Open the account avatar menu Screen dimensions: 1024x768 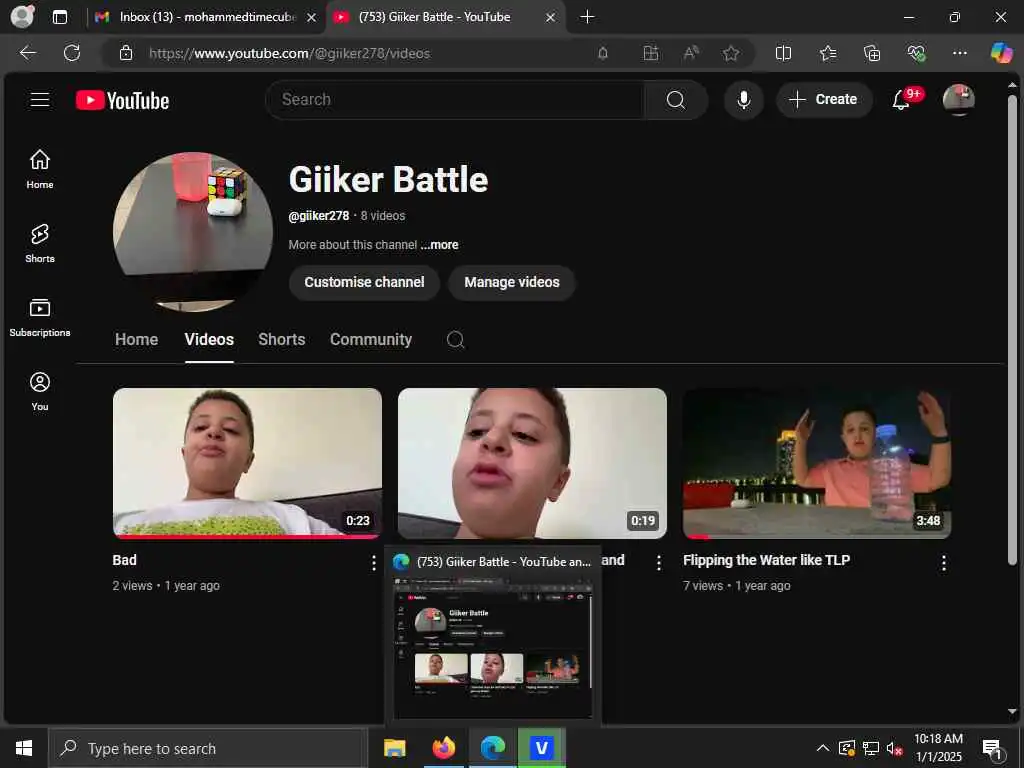point(959,100)
